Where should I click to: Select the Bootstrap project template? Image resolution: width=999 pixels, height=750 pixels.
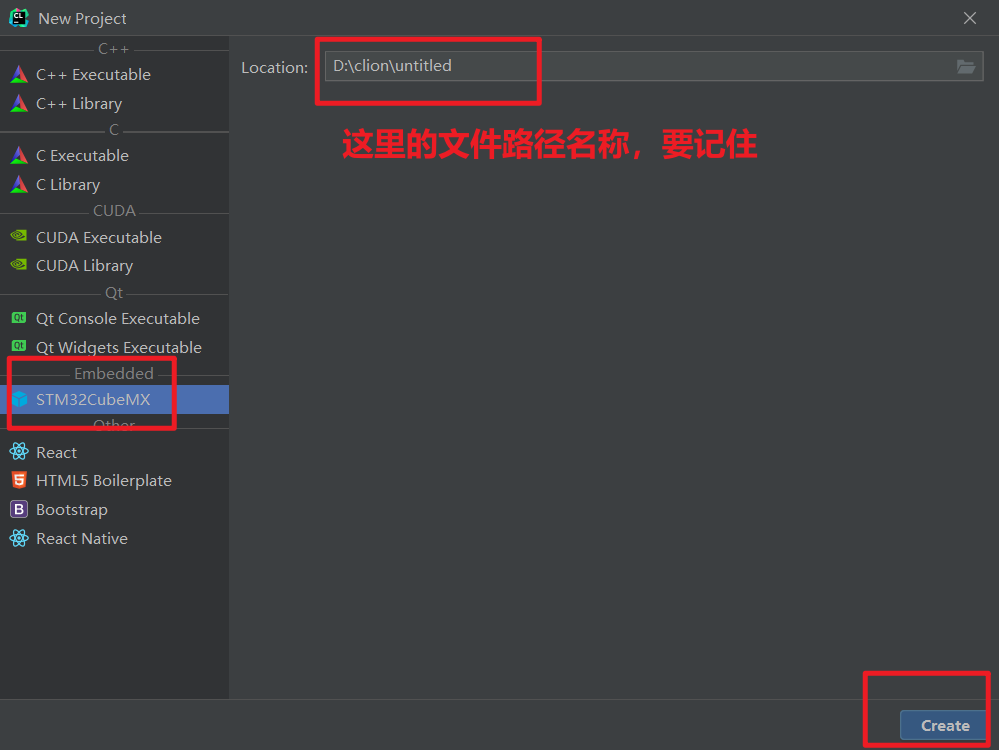(70, 509)
